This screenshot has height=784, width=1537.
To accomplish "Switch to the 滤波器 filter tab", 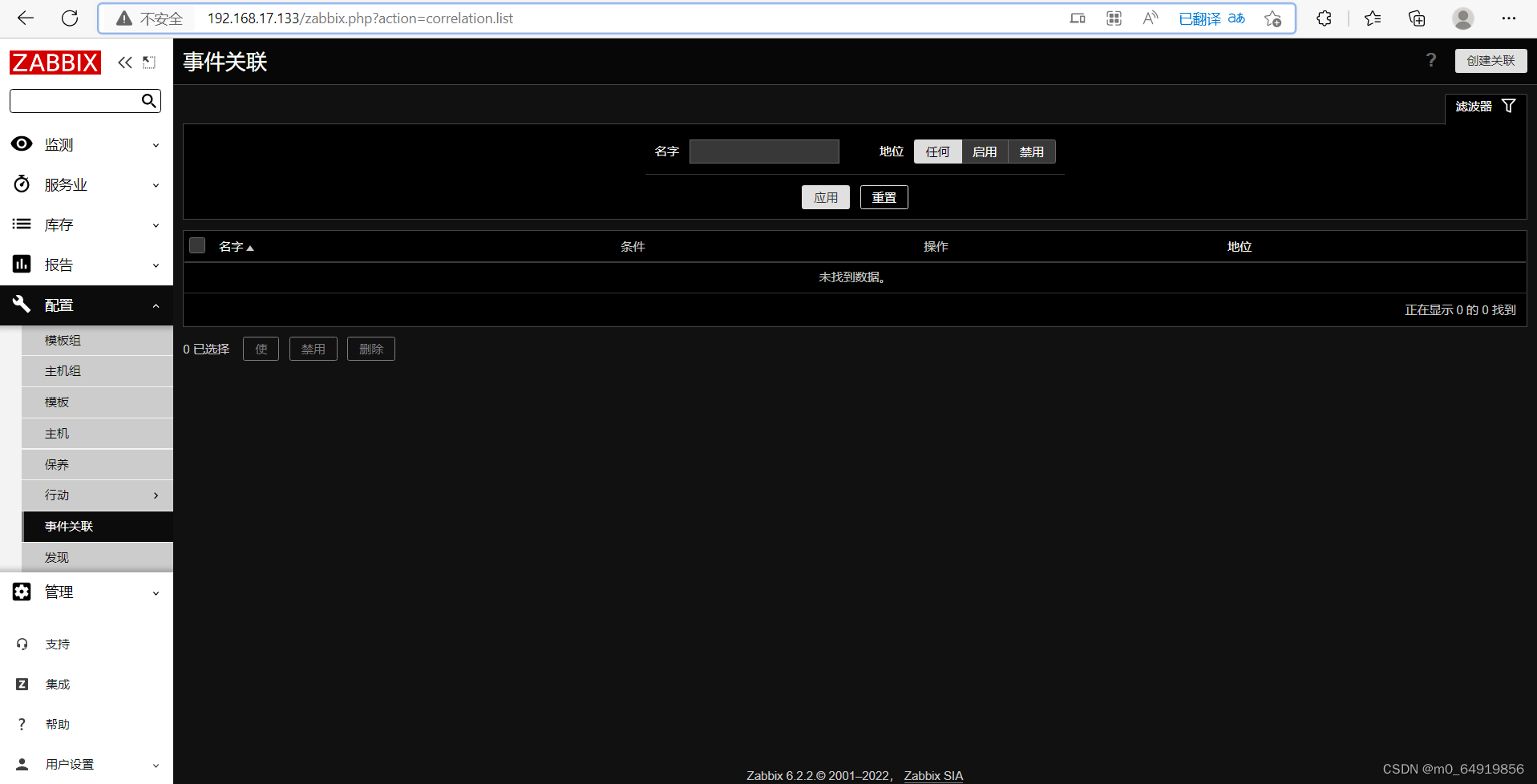I will point(1486,107).
